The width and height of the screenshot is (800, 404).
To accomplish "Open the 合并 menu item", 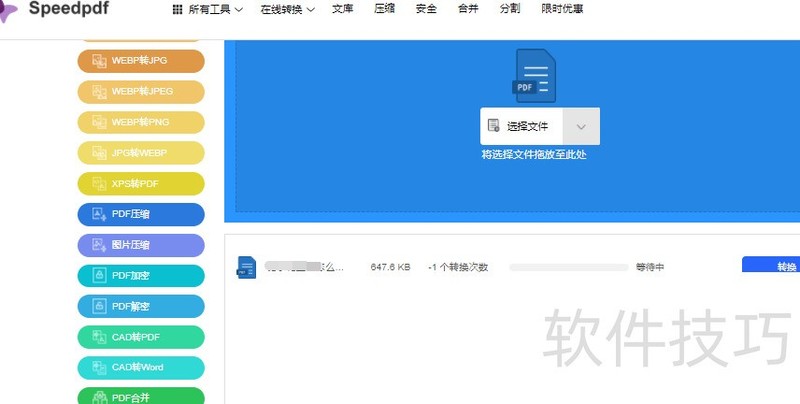I will coord(468,9).
